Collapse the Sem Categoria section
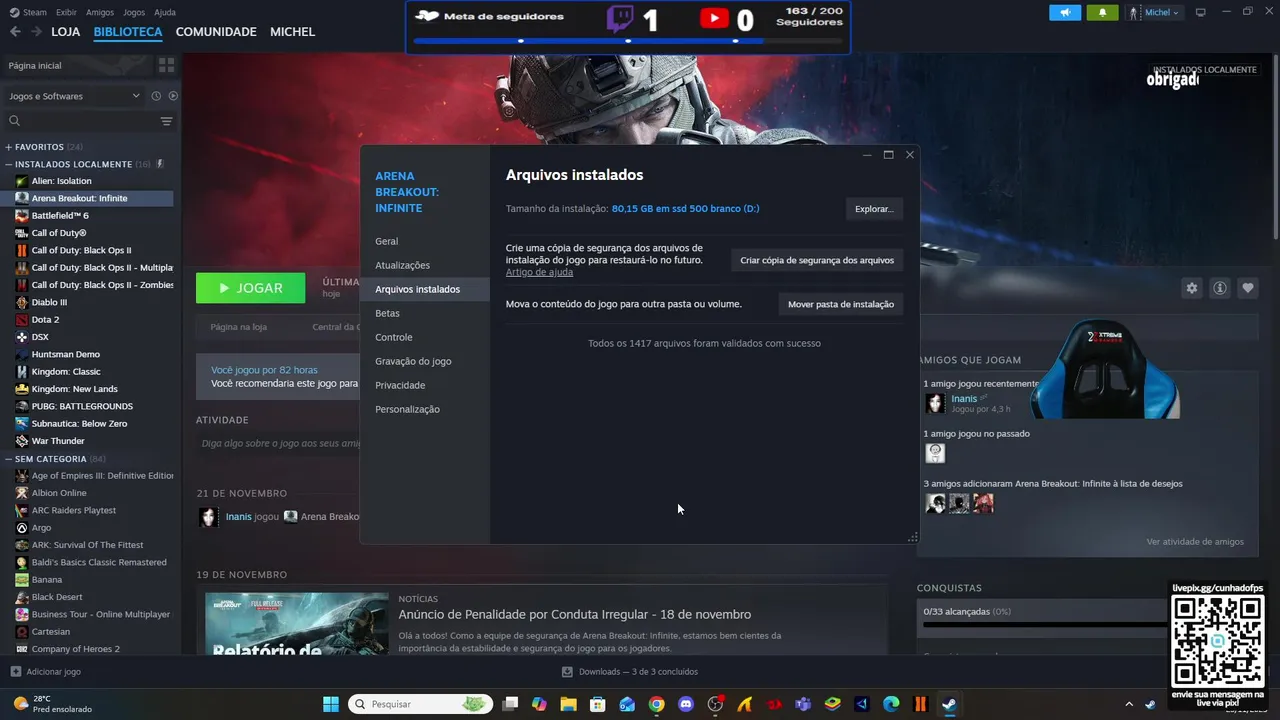This screenshot has height=720, width=1280. click(9, 459)
